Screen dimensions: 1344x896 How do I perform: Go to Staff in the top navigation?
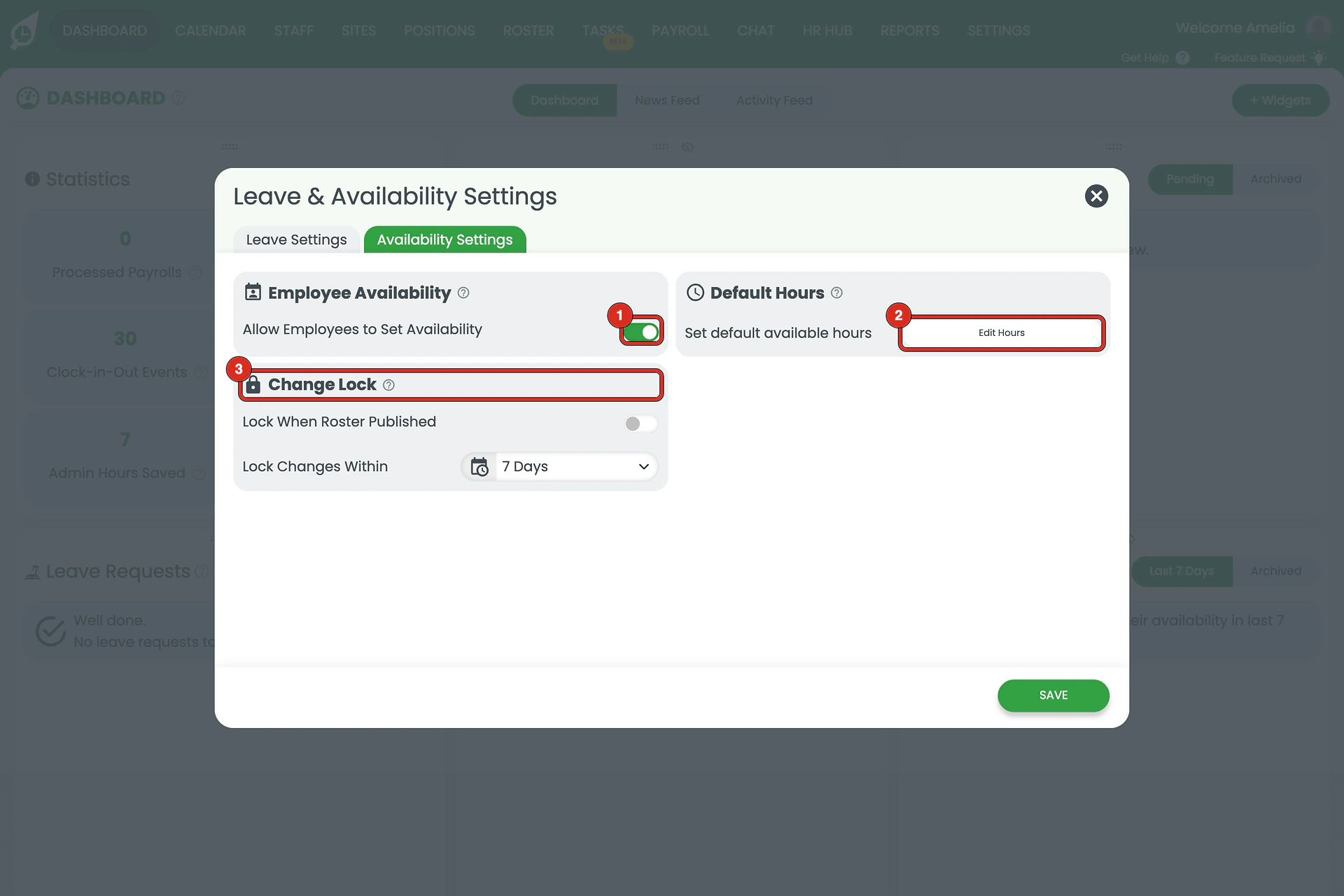(x=294, y=31)
